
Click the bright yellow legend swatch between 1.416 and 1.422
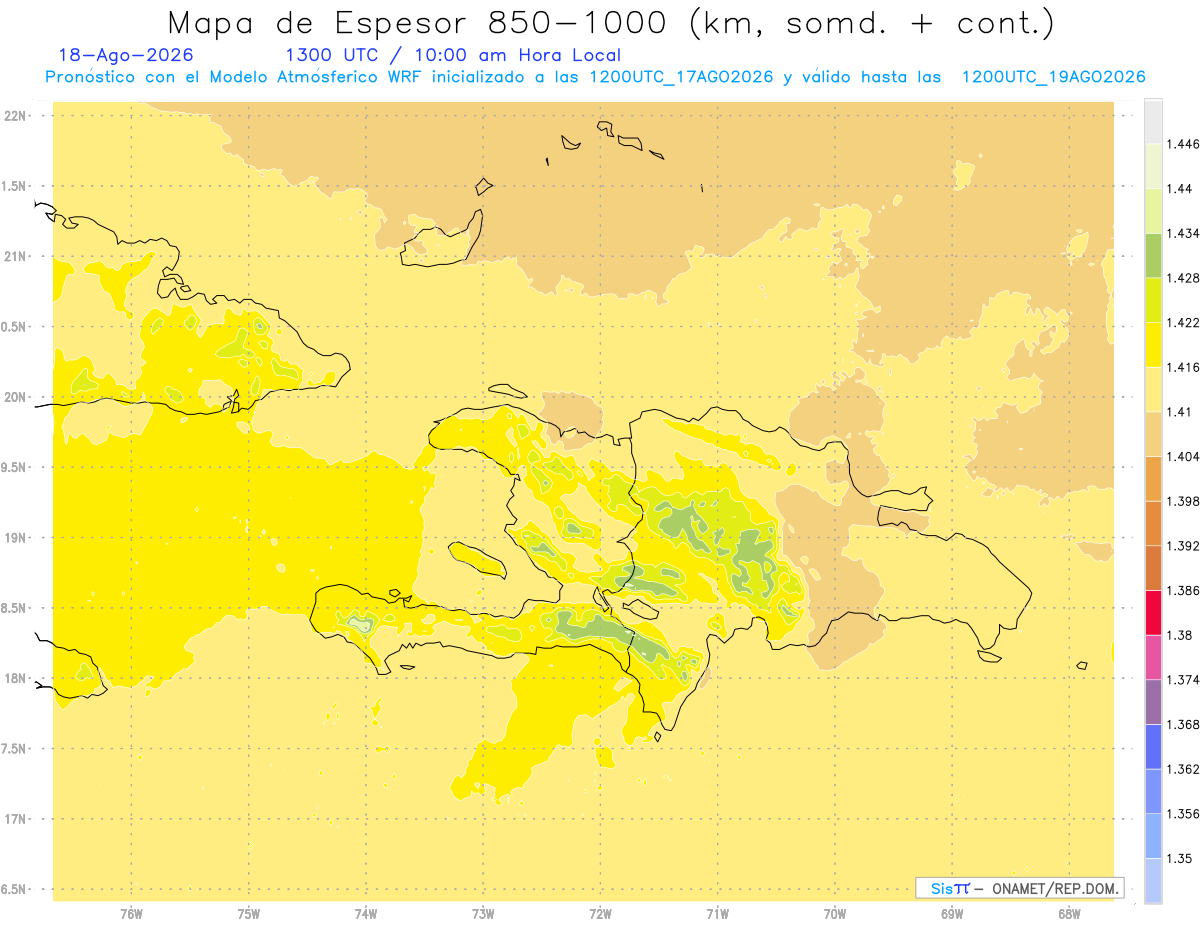[x=1153, y=344]
